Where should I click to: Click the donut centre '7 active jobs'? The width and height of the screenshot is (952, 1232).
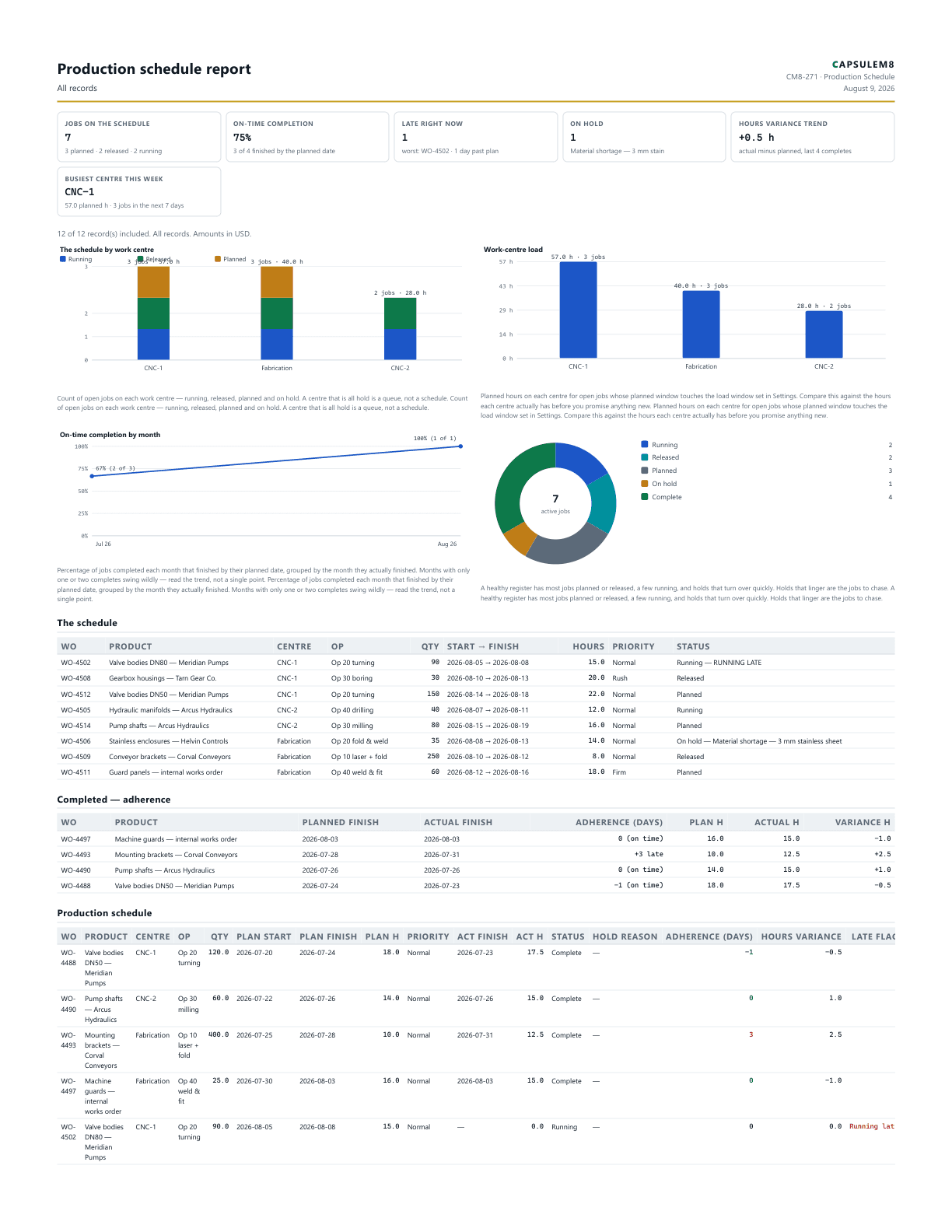pos(555,503)
